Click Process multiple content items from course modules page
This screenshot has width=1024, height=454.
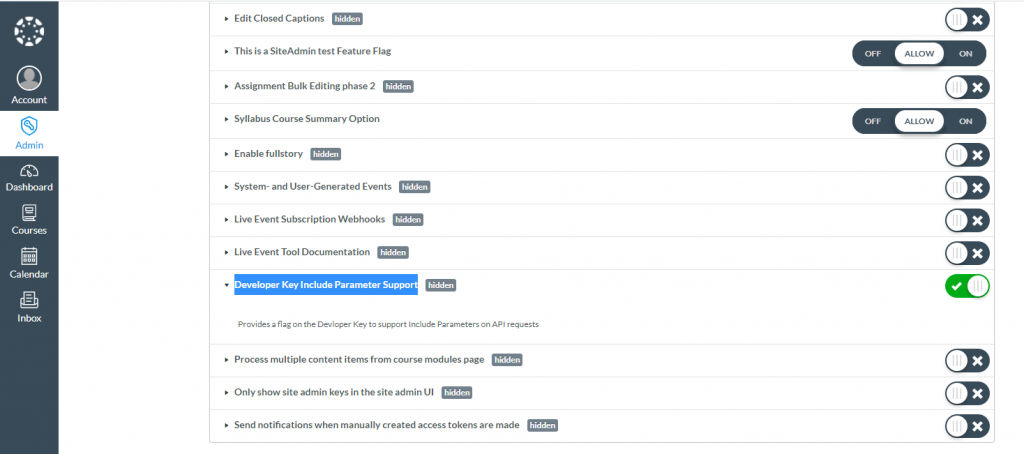tap(359, 359)
